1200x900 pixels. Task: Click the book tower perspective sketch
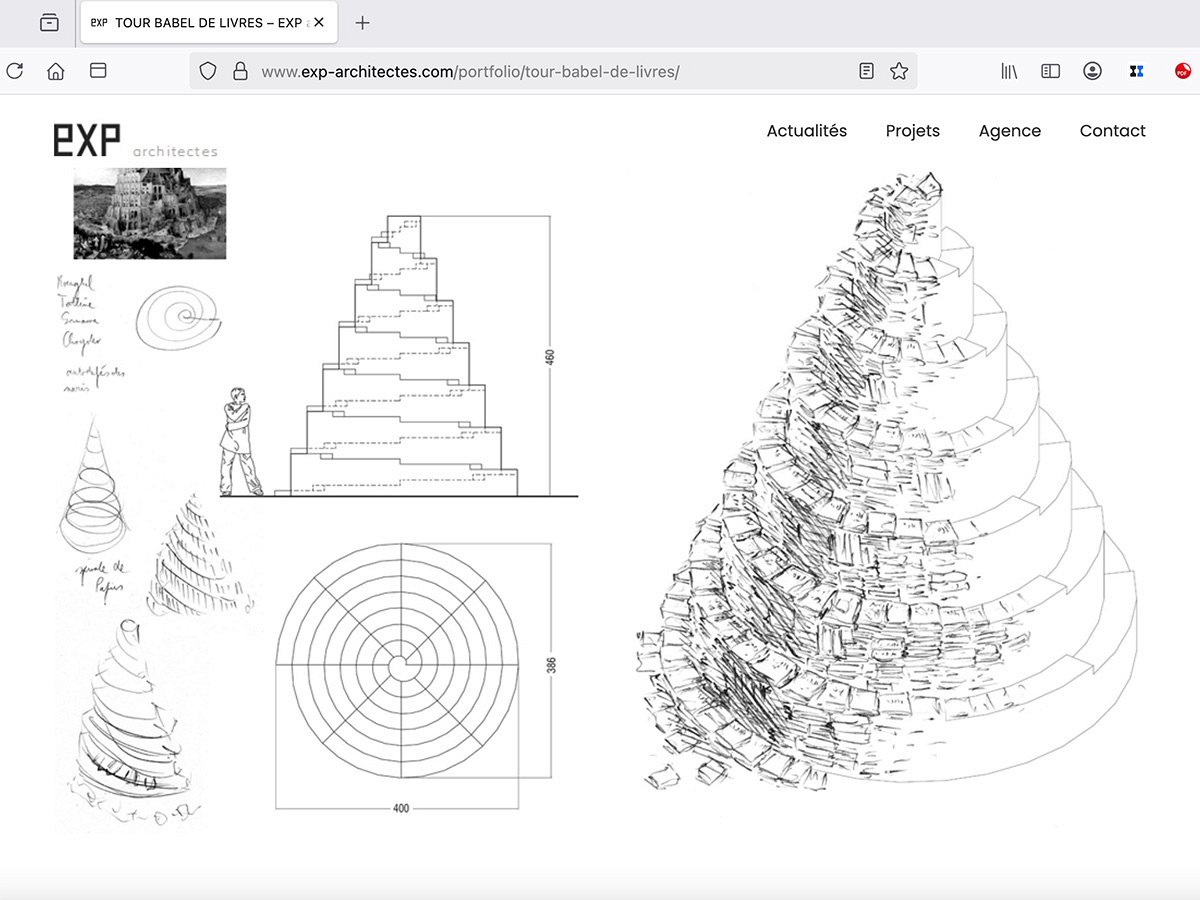[886, 480]
